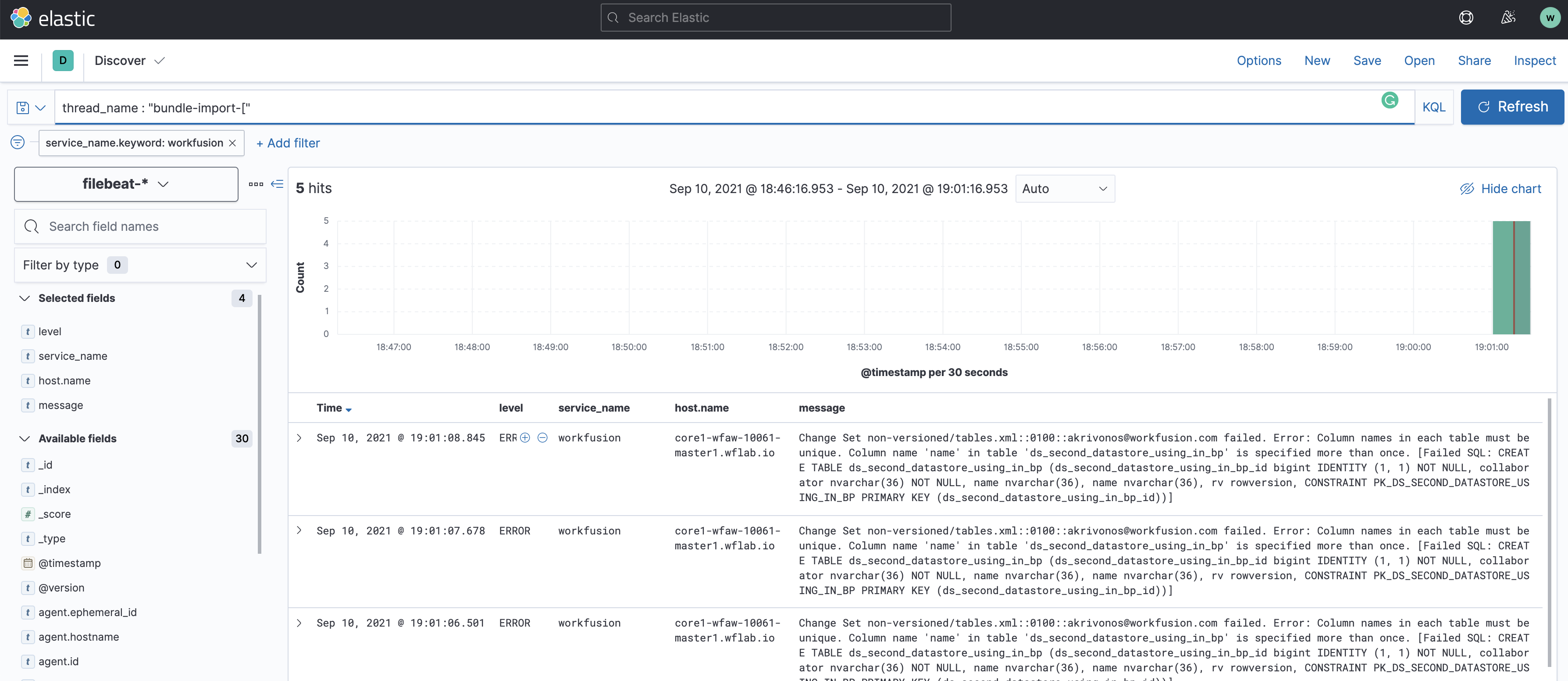Remove the service_name.keyword filter
Viewport: 1568px width, 681px height.
coord(232,143)
